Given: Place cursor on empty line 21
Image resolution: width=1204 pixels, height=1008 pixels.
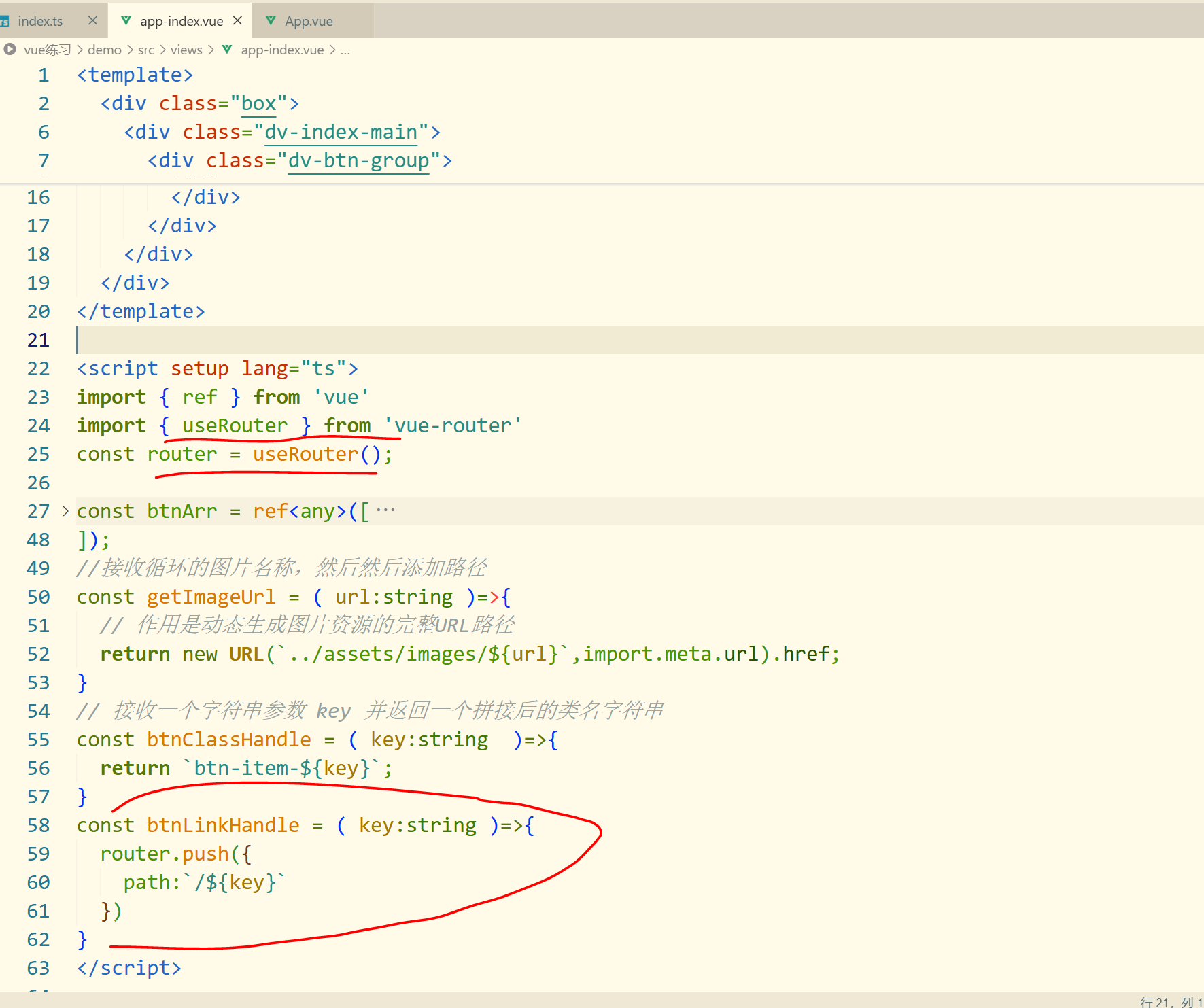Looking at the screenshot, I should tap(639, 340).
